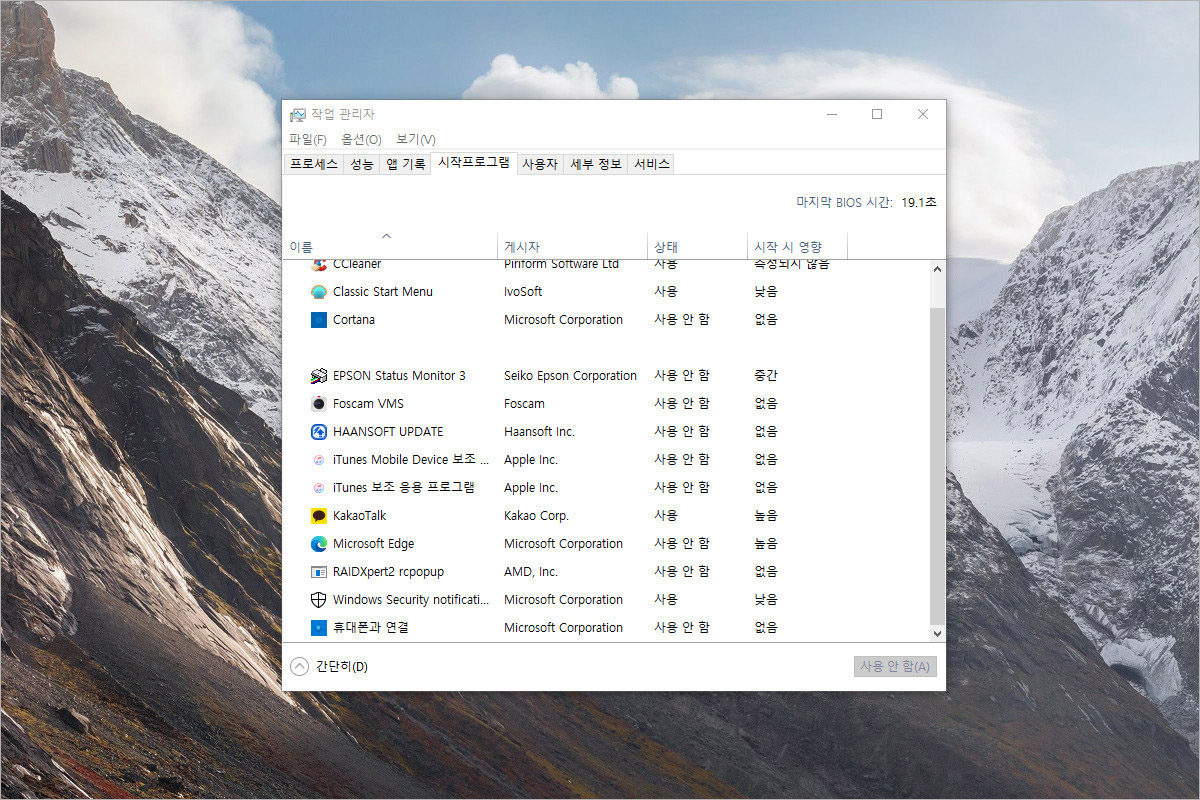
Task: Select the KakaoTalk yellow icon
Action: pos(319,516)
